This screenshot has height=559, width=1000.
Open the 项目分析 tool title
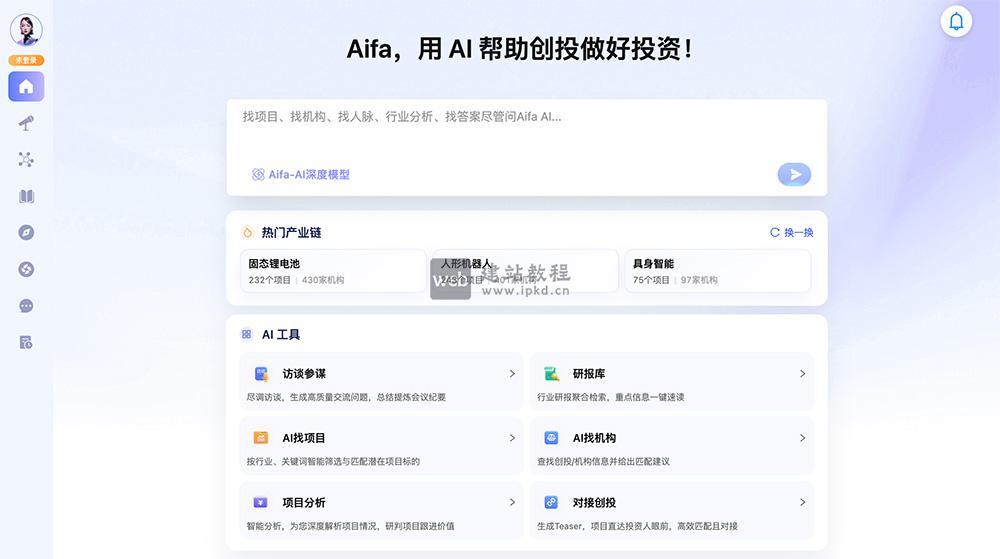(304, 502)
